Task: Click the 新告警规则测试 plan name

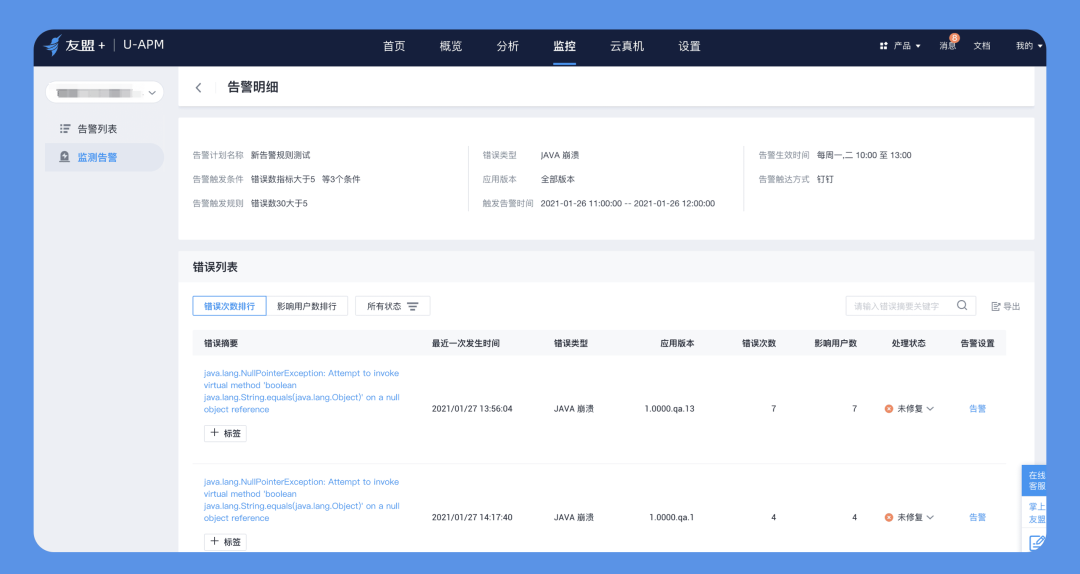Action: click(x=280, y=155)
